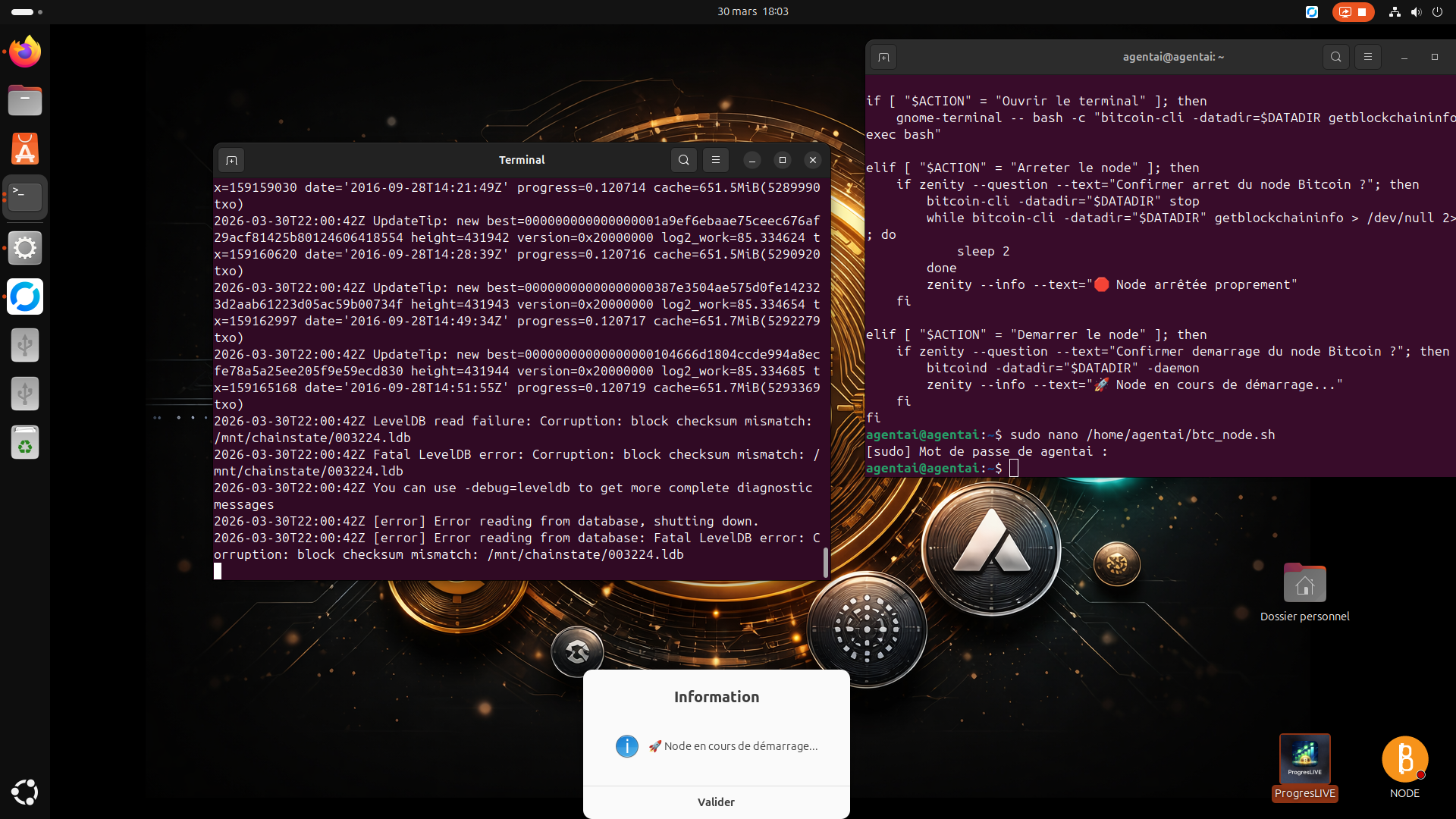Click the Terminal window scrollbar

[x=826, y=562]
